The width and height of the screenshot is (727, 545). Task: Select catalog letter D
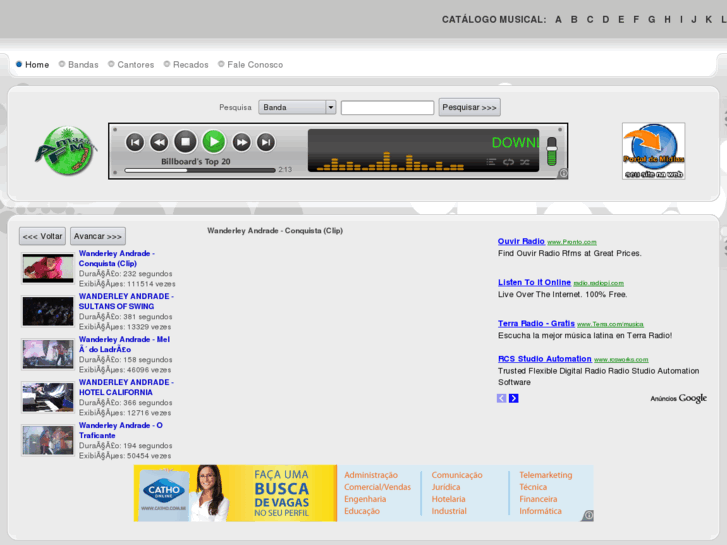(x=606, y=19)
